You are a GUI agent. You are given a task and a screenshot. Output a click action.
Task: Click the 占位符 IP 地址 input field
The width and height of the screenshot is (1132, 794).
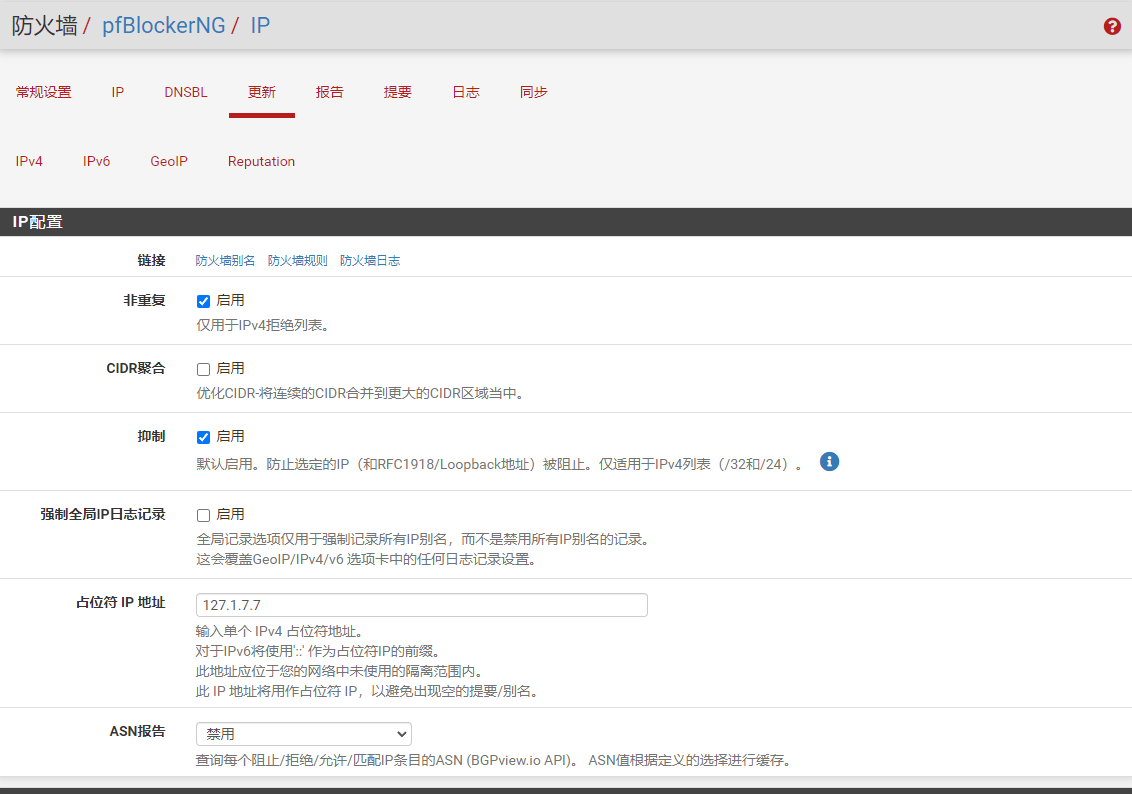[x=421, y=605]
